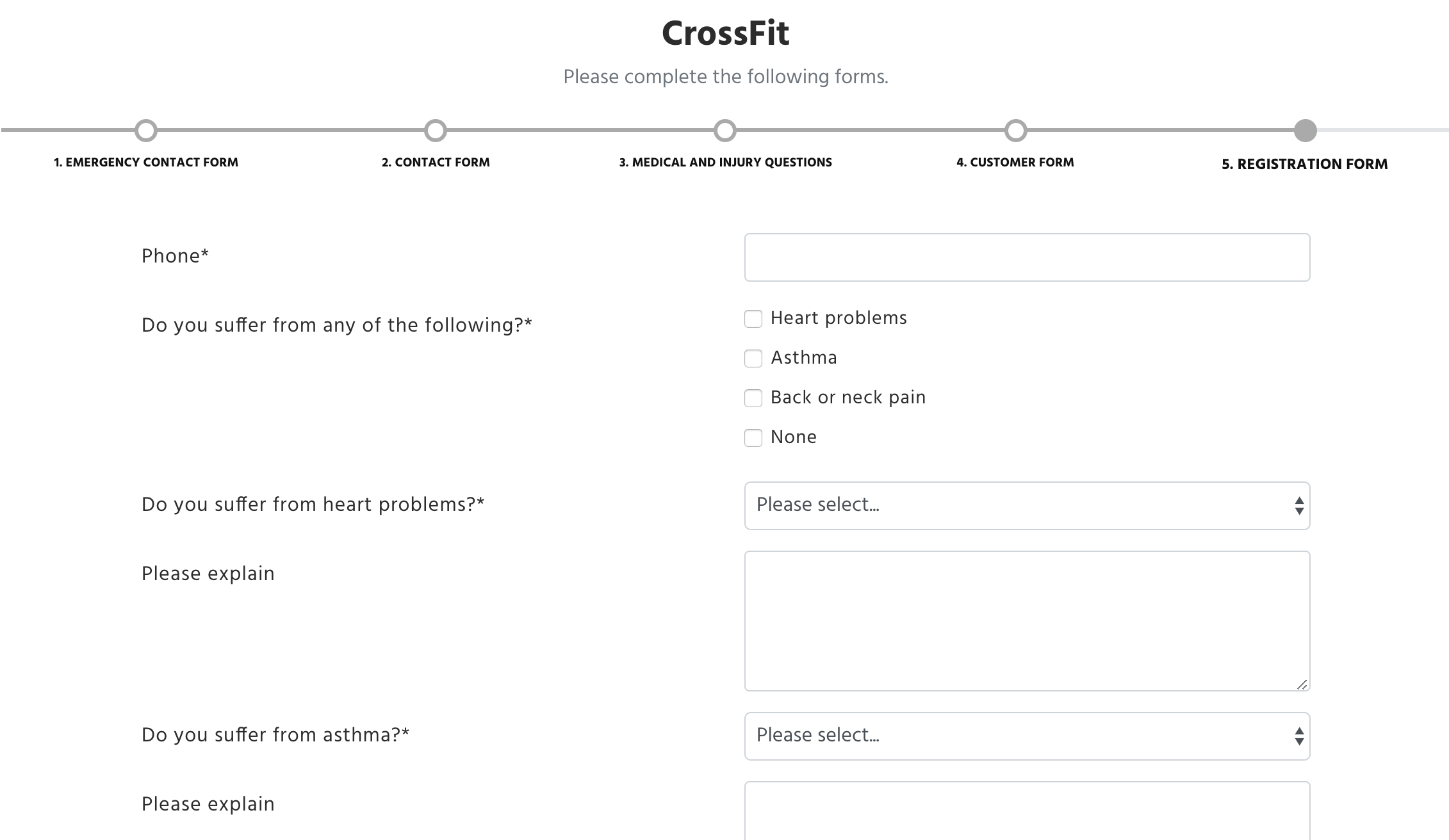Click the heart problems explanation text area

click(x=1027, y=621)
